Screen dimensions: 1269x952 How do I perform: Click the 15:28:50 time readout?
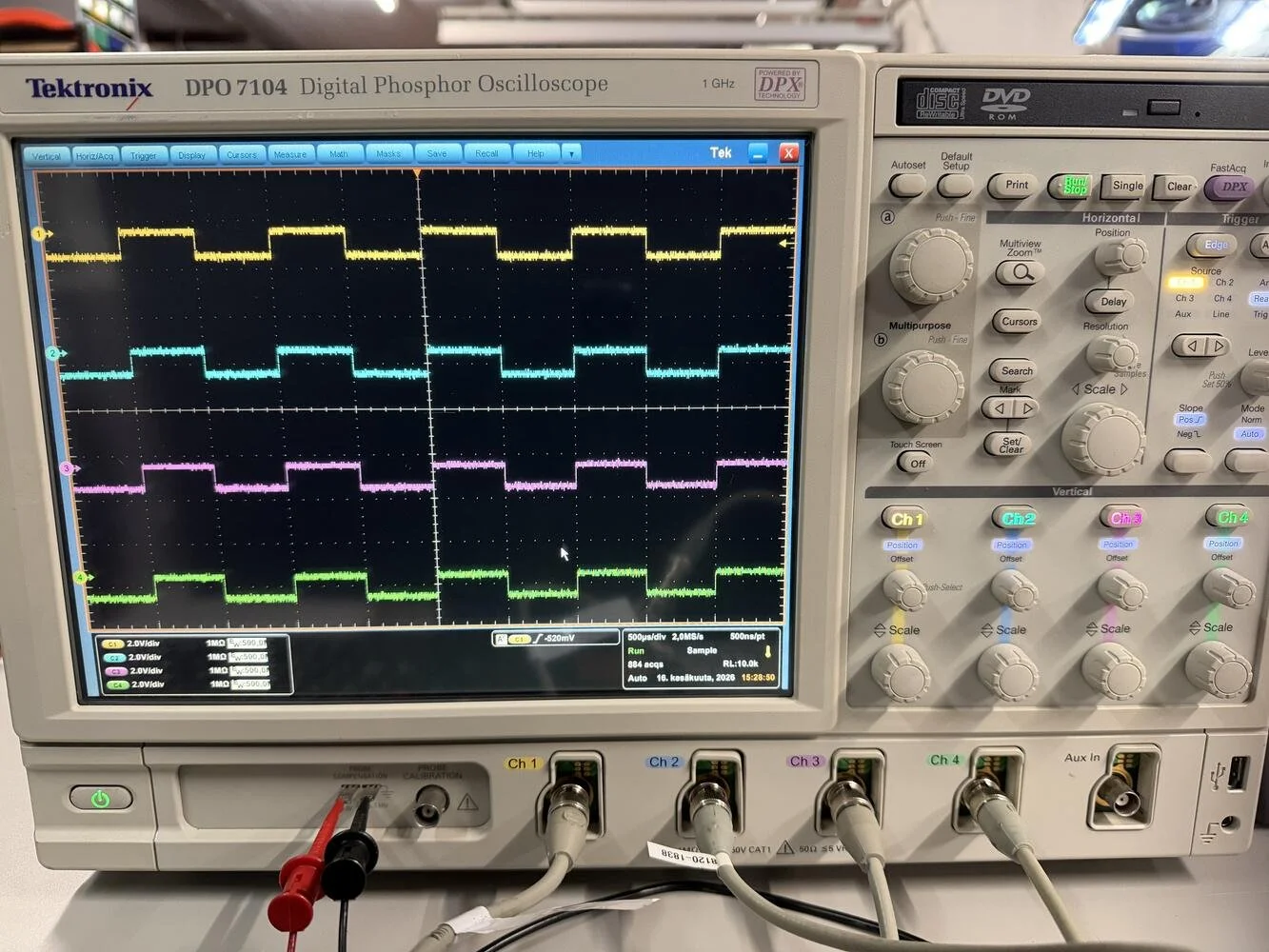tap(758, 678)
